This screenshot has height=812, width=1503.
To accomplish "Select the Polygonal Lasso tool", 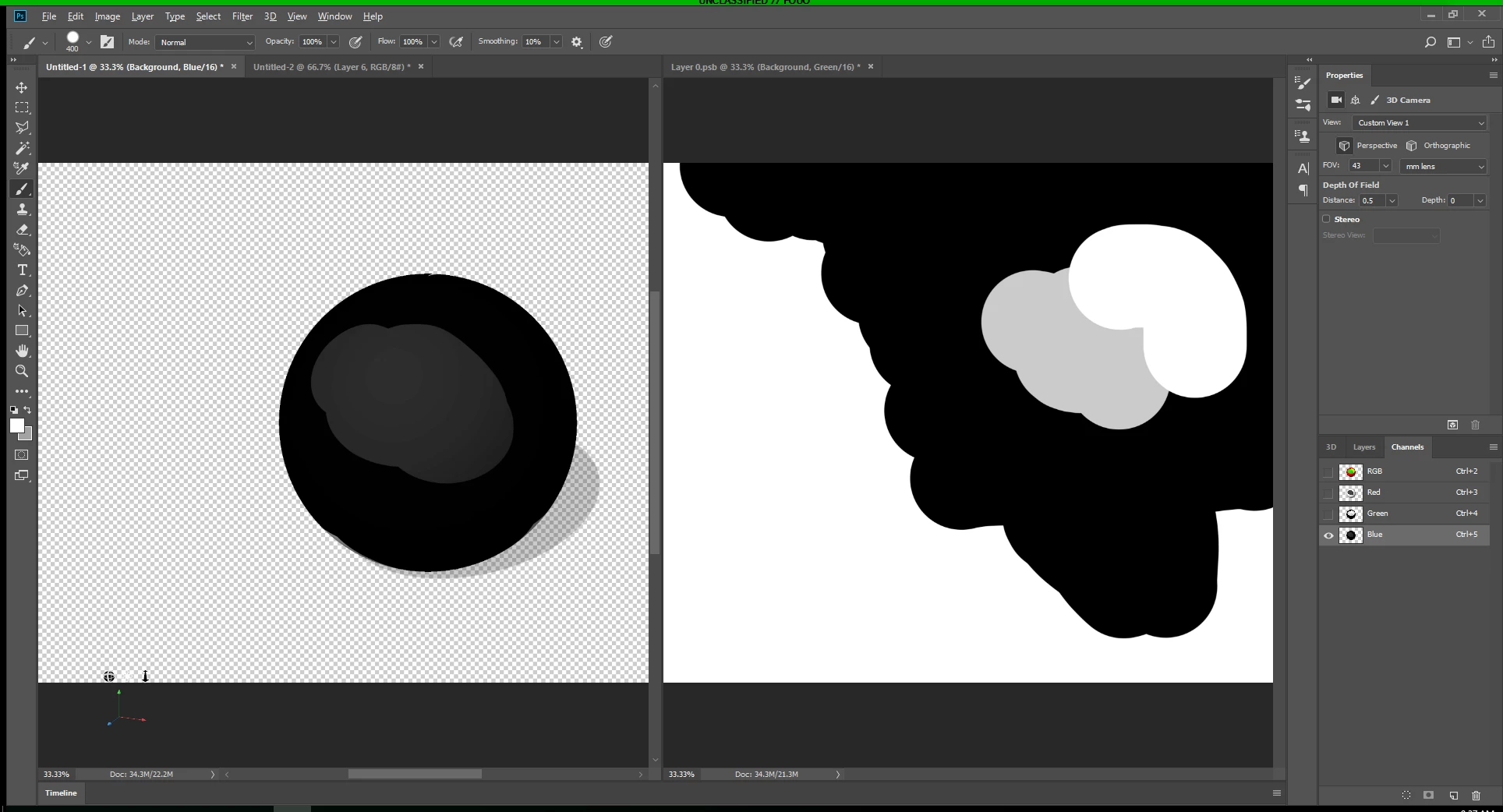I will (x=22, y=128).
